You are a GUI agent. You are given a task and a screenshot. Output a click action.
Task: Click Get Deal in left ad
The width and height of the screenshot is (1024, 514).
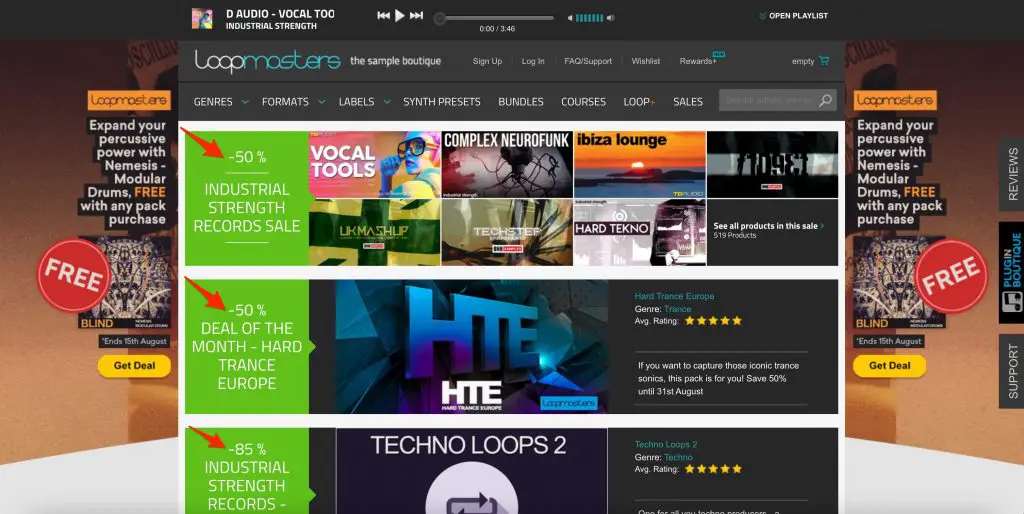tap(134, 366)
